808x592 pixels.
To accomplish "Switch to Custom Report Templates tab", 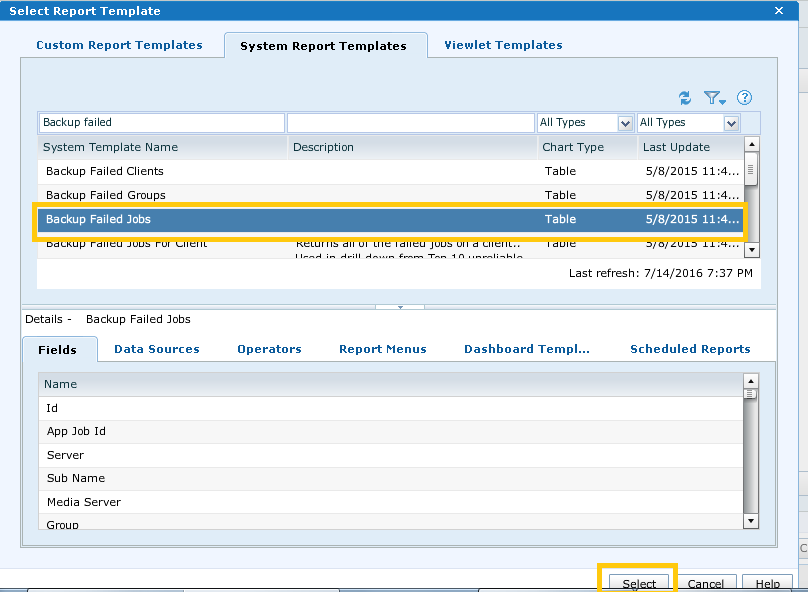I will 119,45.
